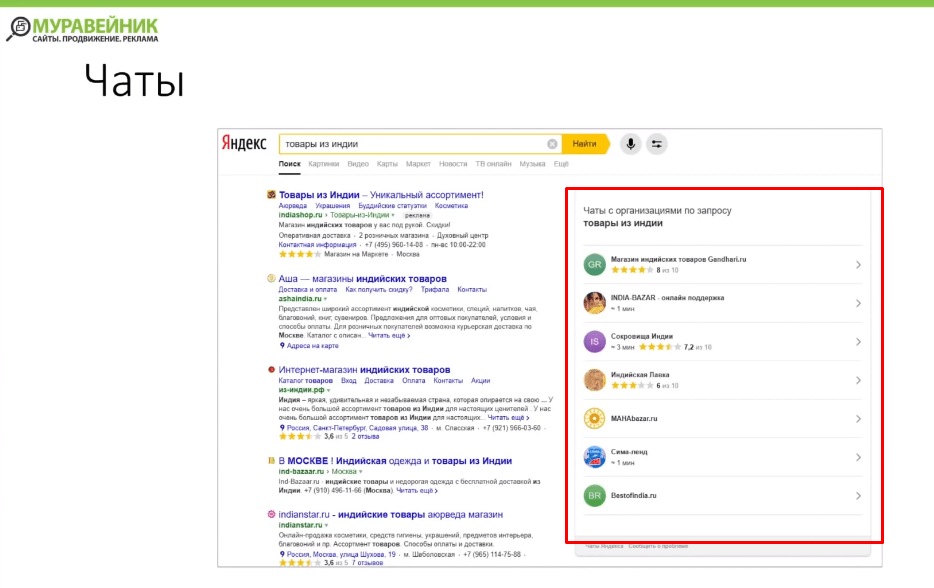Click the yellow Найти search button

click(585, 144)
